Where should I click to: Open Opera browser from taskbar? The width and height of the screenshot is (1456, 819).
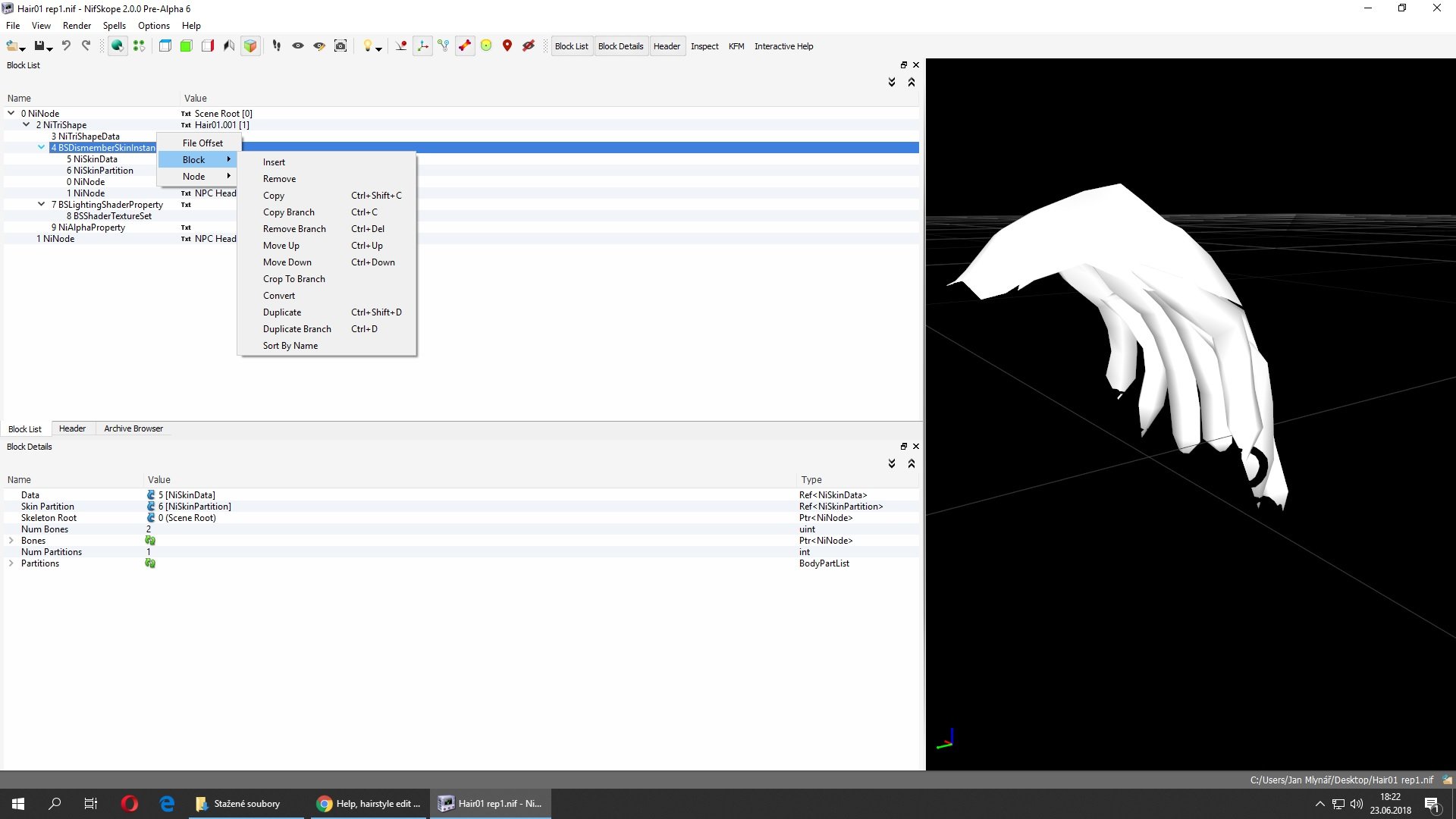tap(130, 804)
